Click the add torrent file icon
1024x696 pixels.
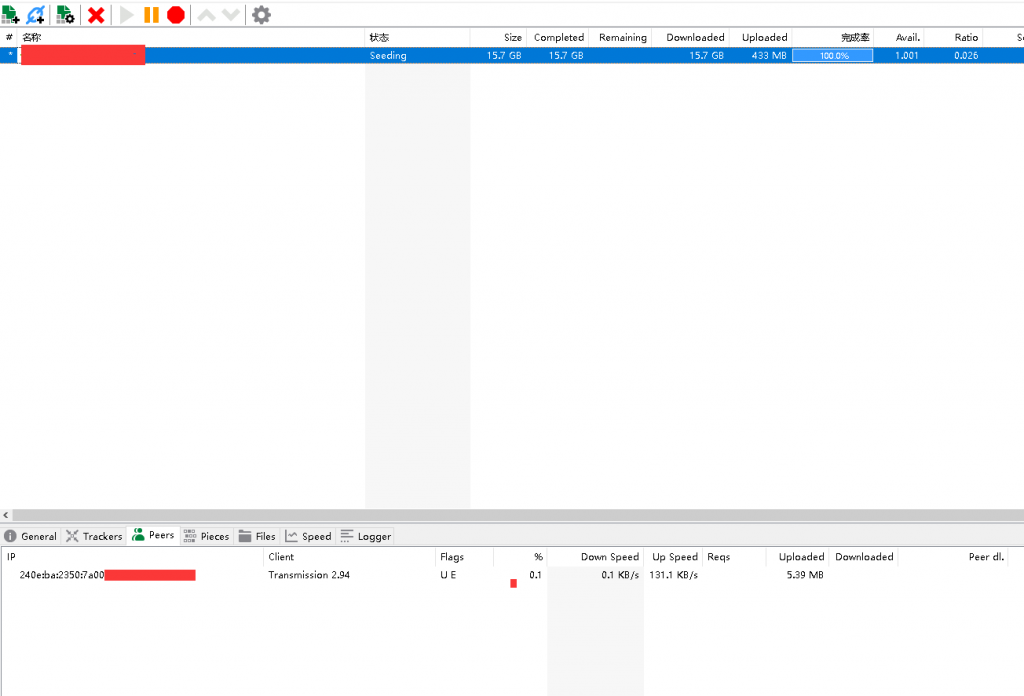pyautogui.click(x=11, y=15)
